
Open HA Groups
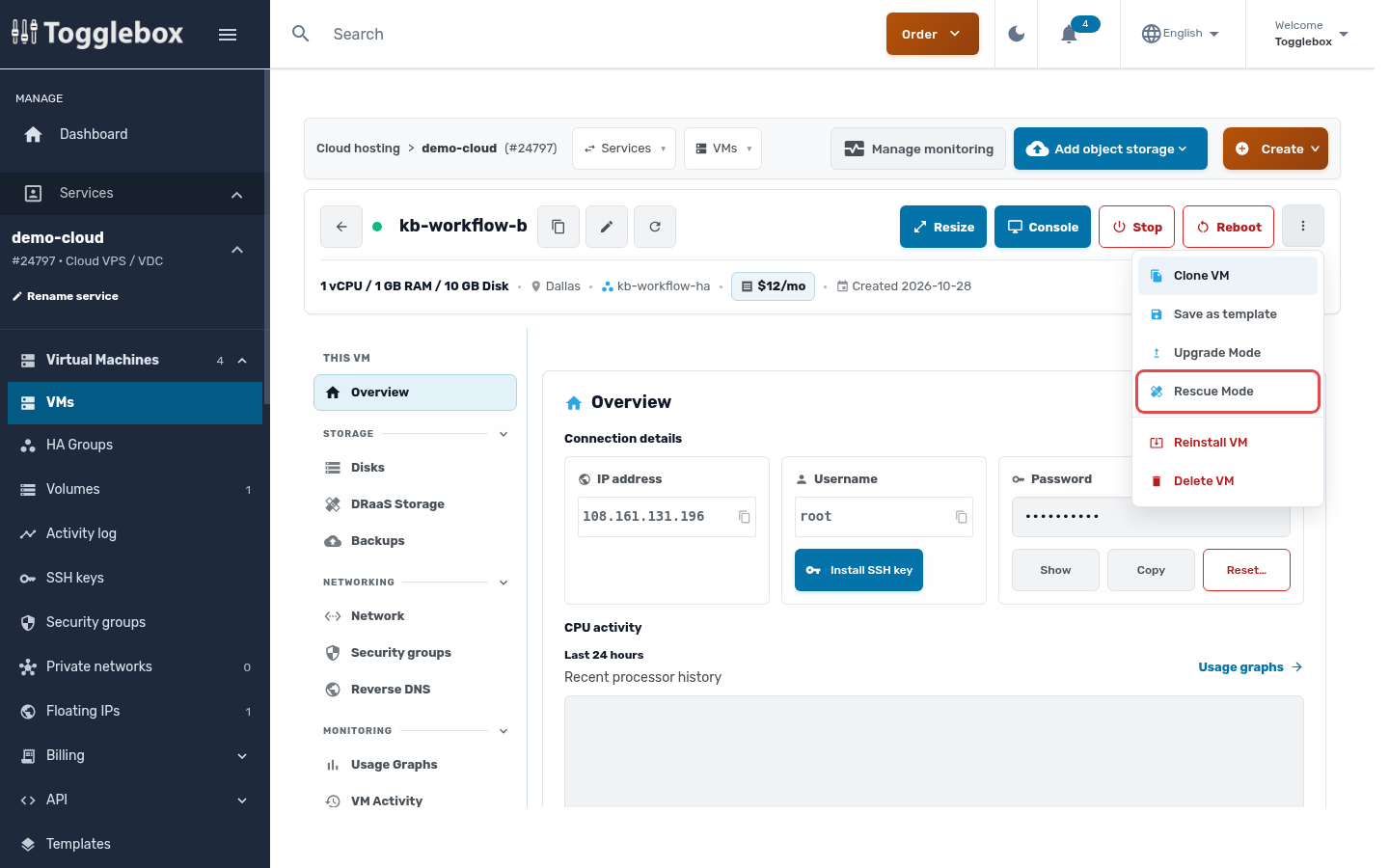(135, 445)
